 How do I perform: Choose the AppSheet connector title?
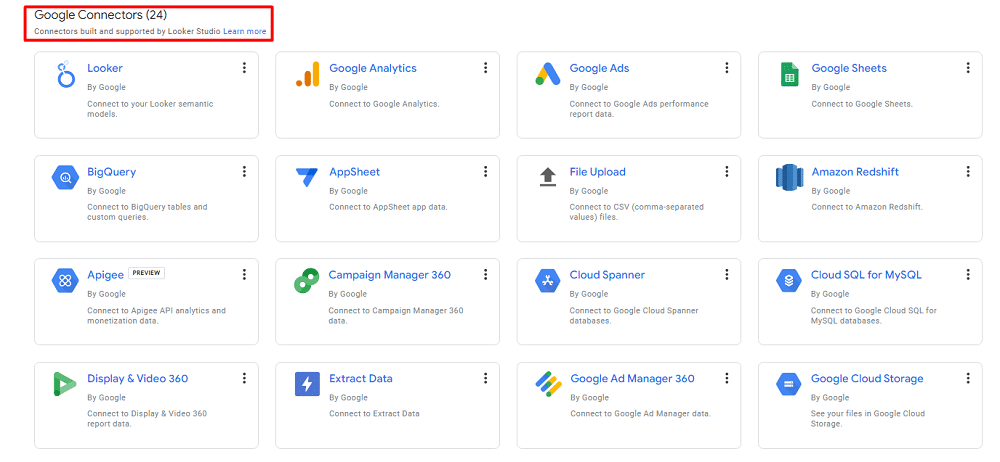(x=355, y=172)
